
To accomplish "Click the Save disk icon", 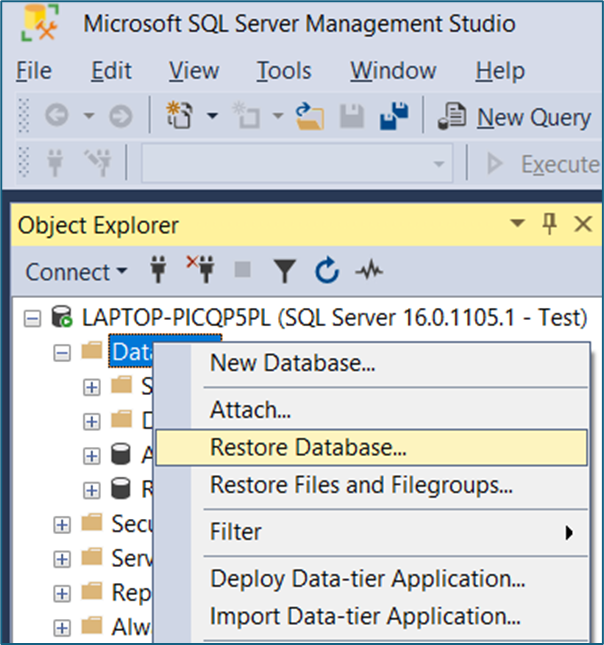I will [x=352, y=116].
